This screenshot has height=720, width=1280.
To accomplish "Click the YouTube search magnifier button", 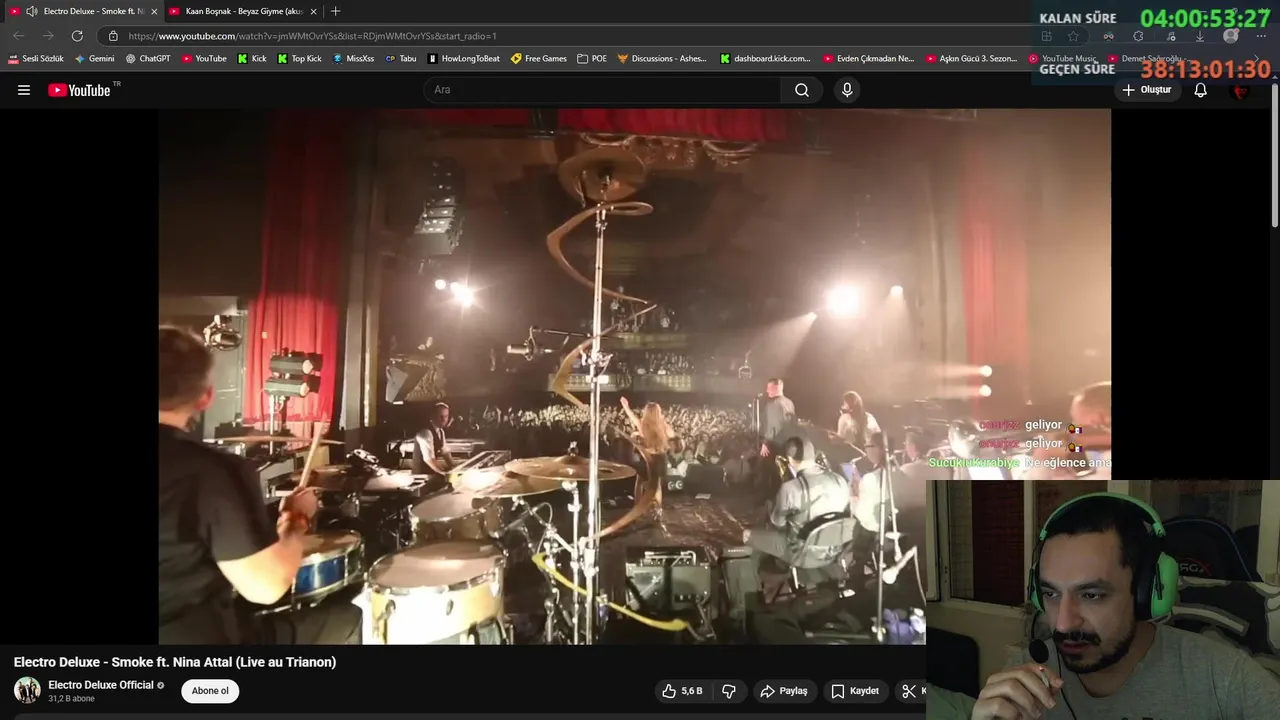I will 802,90.
